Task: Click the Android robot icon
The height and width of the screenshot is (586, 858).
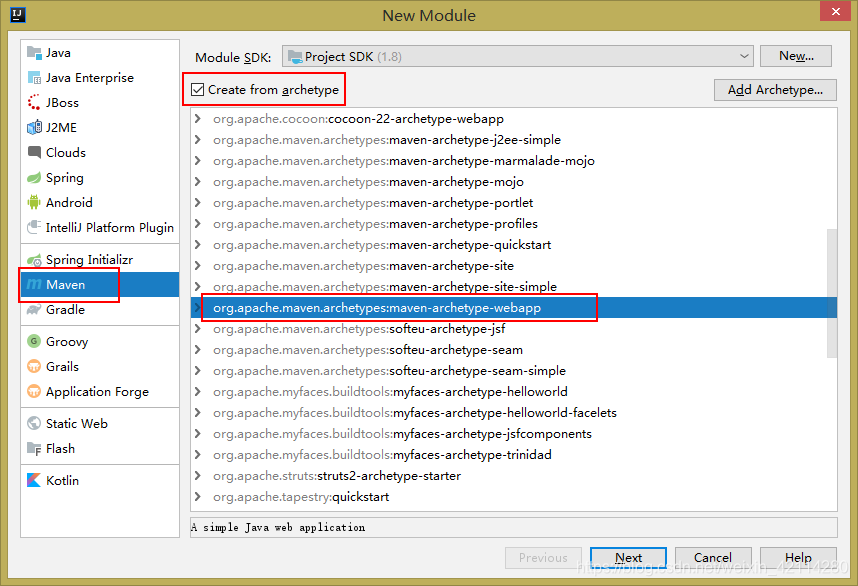Action: [34, 202]
